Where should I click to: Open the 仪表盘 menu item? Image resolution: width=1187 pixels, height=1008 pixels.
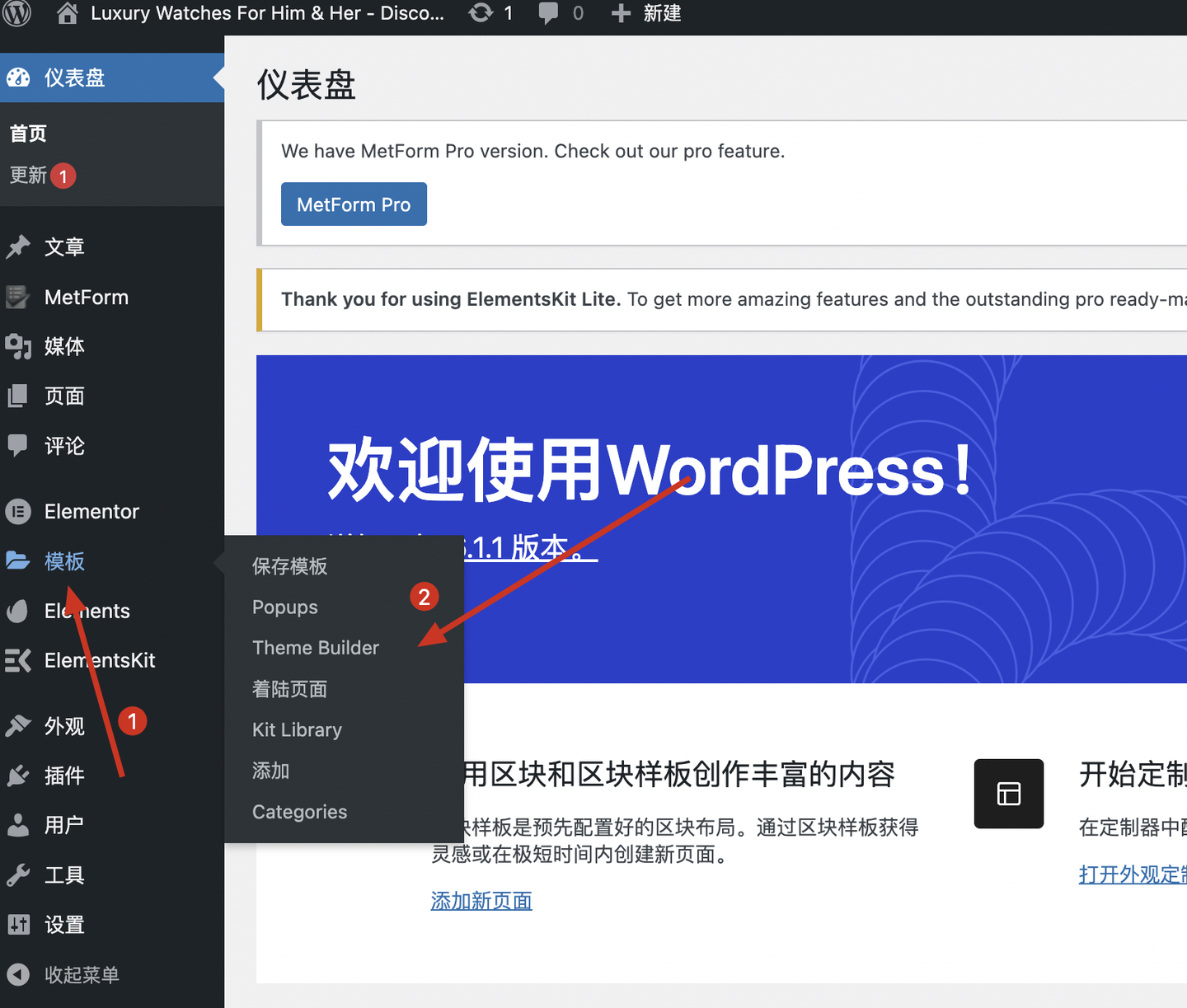point(112,77)
